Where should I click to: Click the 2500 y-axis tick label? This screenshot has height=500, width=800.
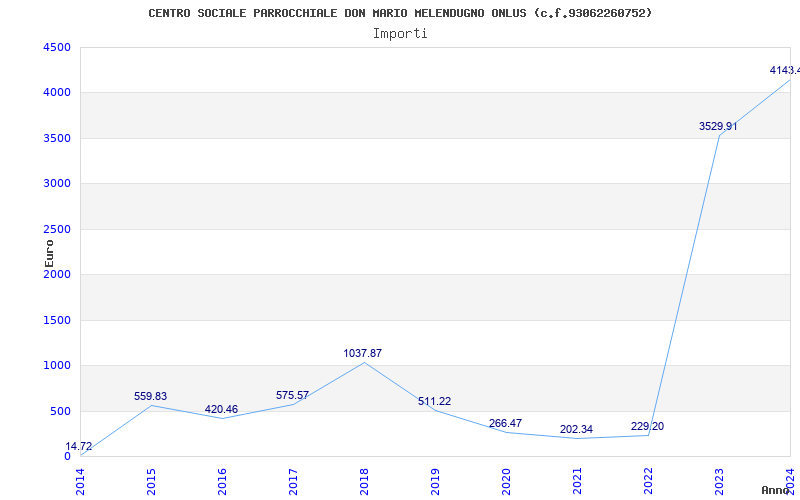click(57, 229)
